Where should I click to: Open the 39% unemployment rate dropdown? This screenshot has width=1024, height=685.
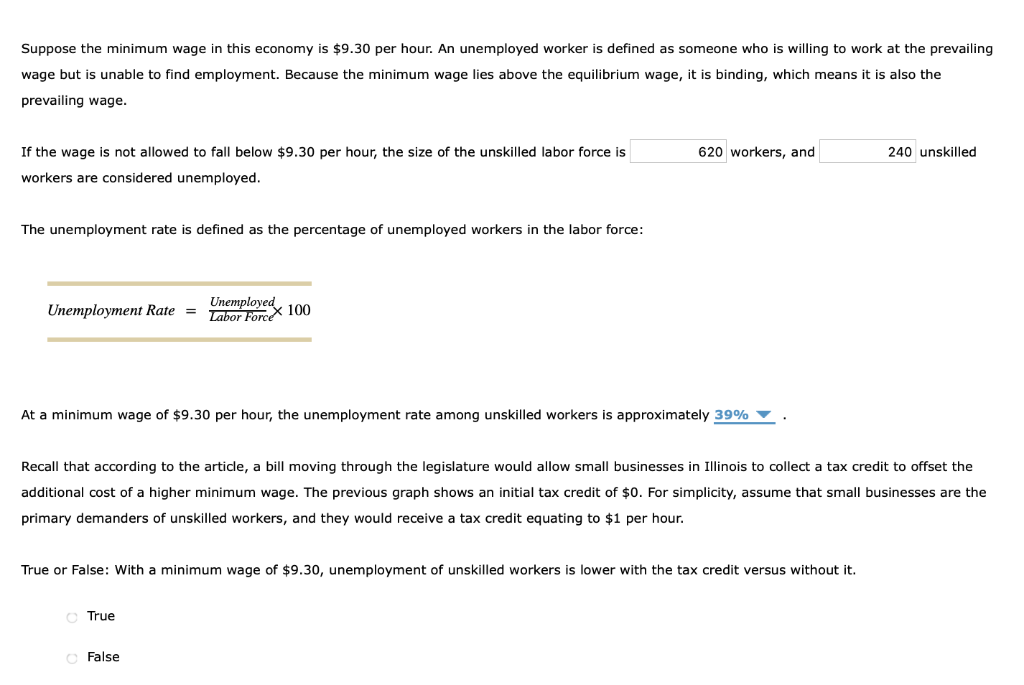click(744, 415)
